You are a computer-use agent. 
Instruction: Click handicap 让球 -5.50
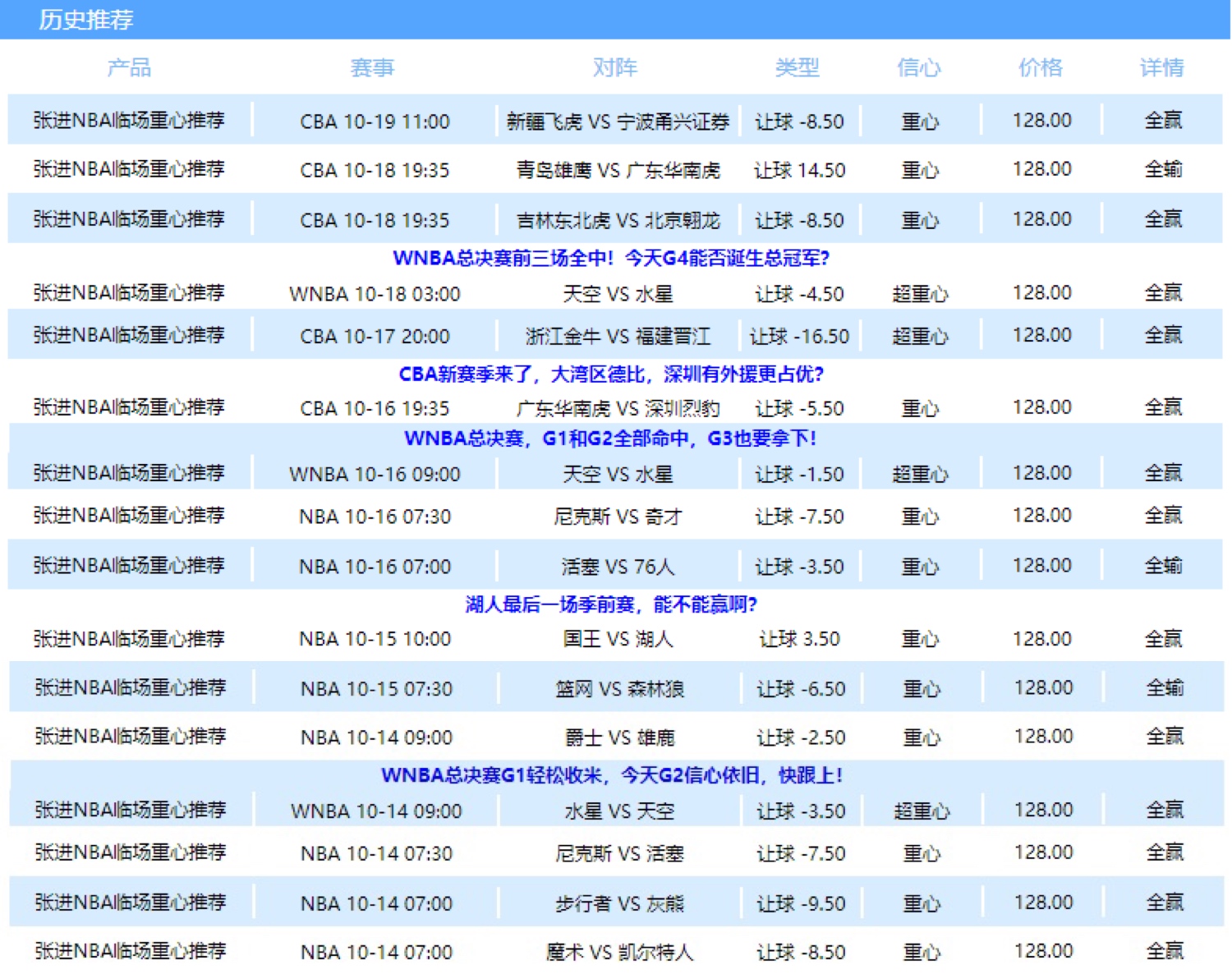[799, 408]
